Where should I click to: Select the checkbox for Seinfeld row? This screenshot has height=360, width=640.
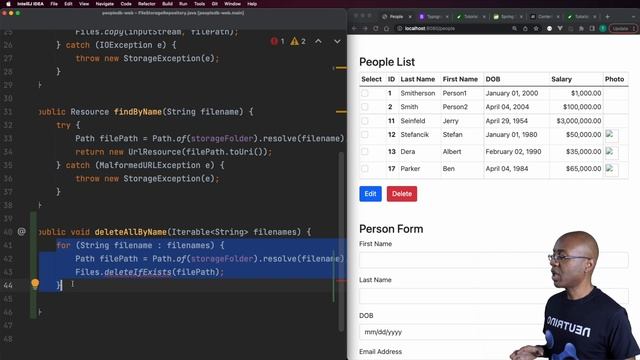click(364, 121)
